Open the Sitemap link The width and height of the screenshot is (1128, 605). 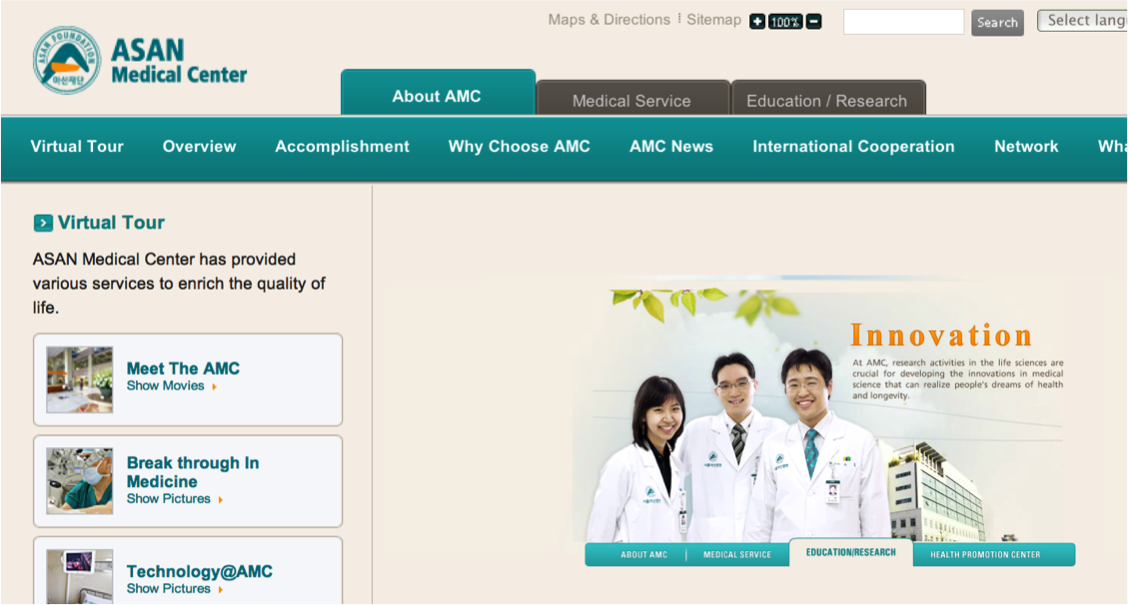pos(714,20)
